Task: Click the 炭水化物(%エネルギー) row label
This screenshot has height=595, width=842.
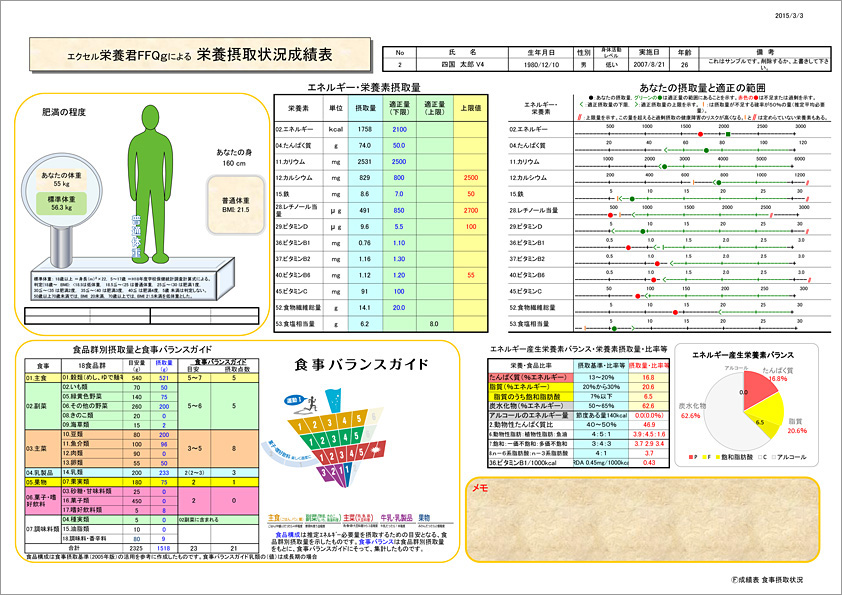Action: coord(531,406)
